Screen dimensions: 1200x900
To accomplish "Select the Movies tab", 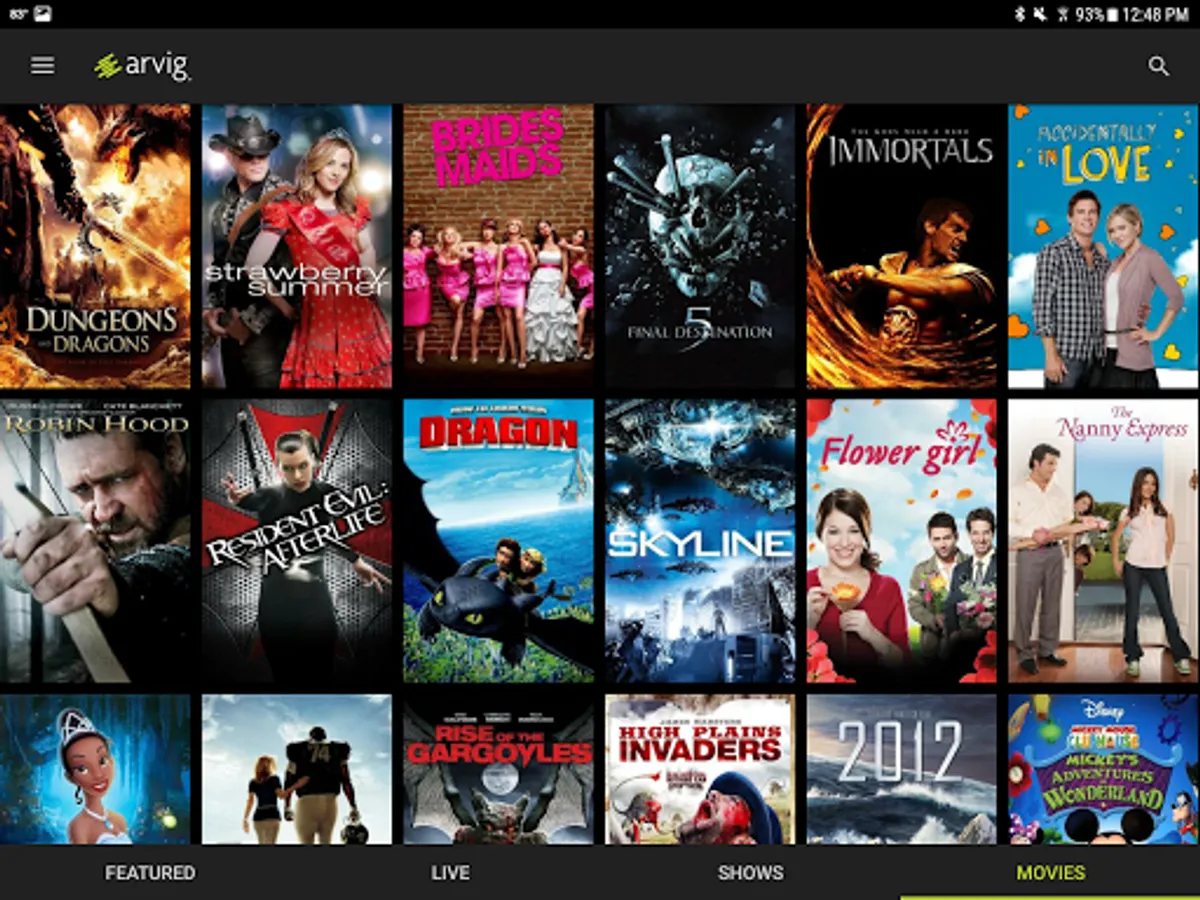I will pyautogui.click(x=1050, y=873).
